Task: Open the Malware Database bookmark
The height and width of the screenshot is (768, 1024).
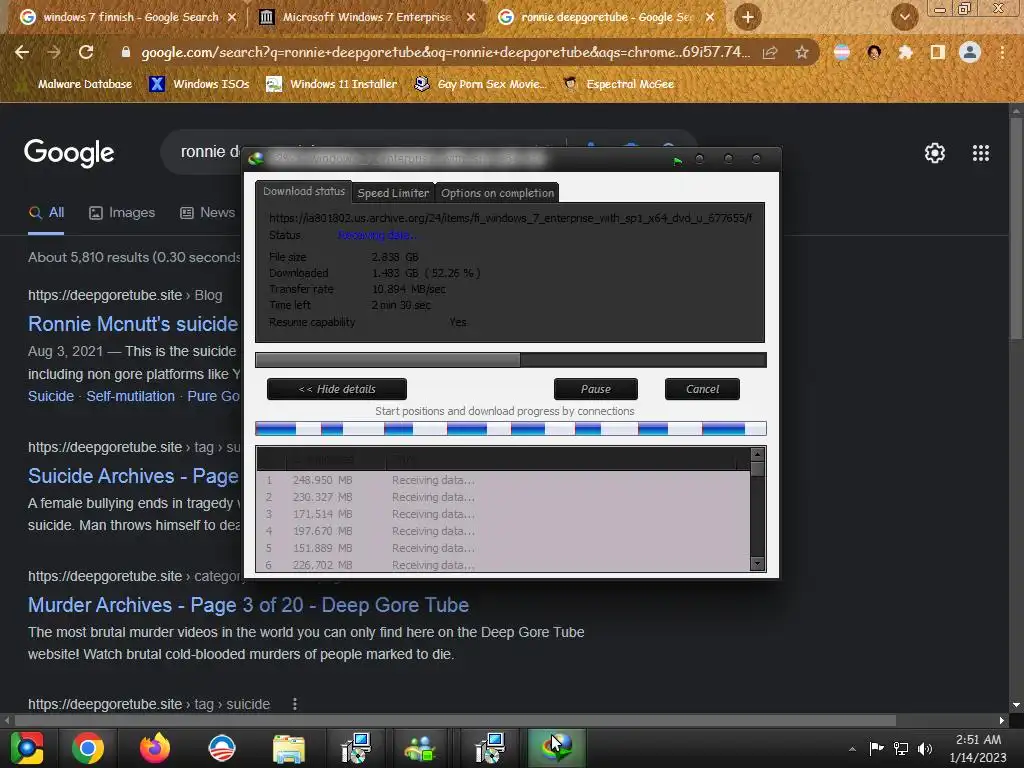Action: (84, 84)
